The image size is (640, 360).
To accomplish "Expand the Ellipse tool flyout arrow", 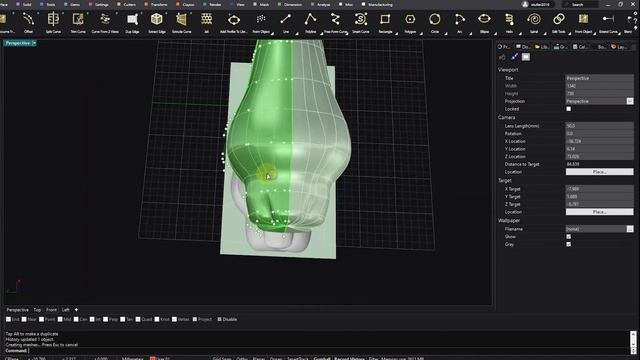I will [495, 33].
